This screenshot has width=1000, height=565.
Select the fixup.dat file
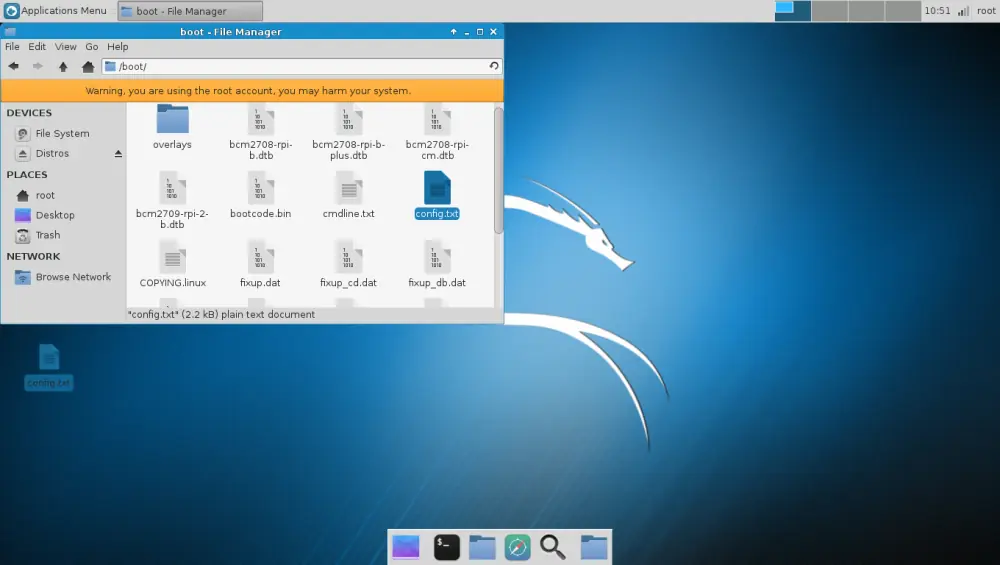pyautogui.click(x=260, y=265)
